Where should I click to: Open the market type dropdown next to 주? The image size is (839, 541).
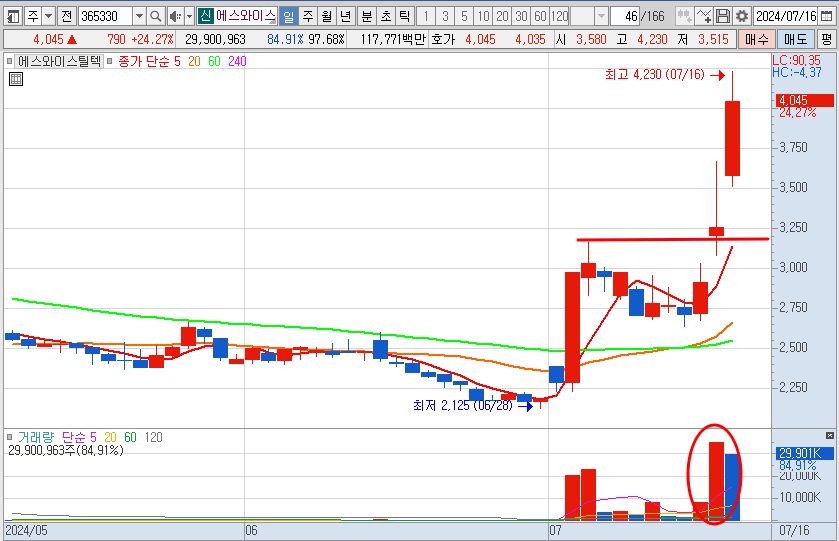click(x=49, y=17)
